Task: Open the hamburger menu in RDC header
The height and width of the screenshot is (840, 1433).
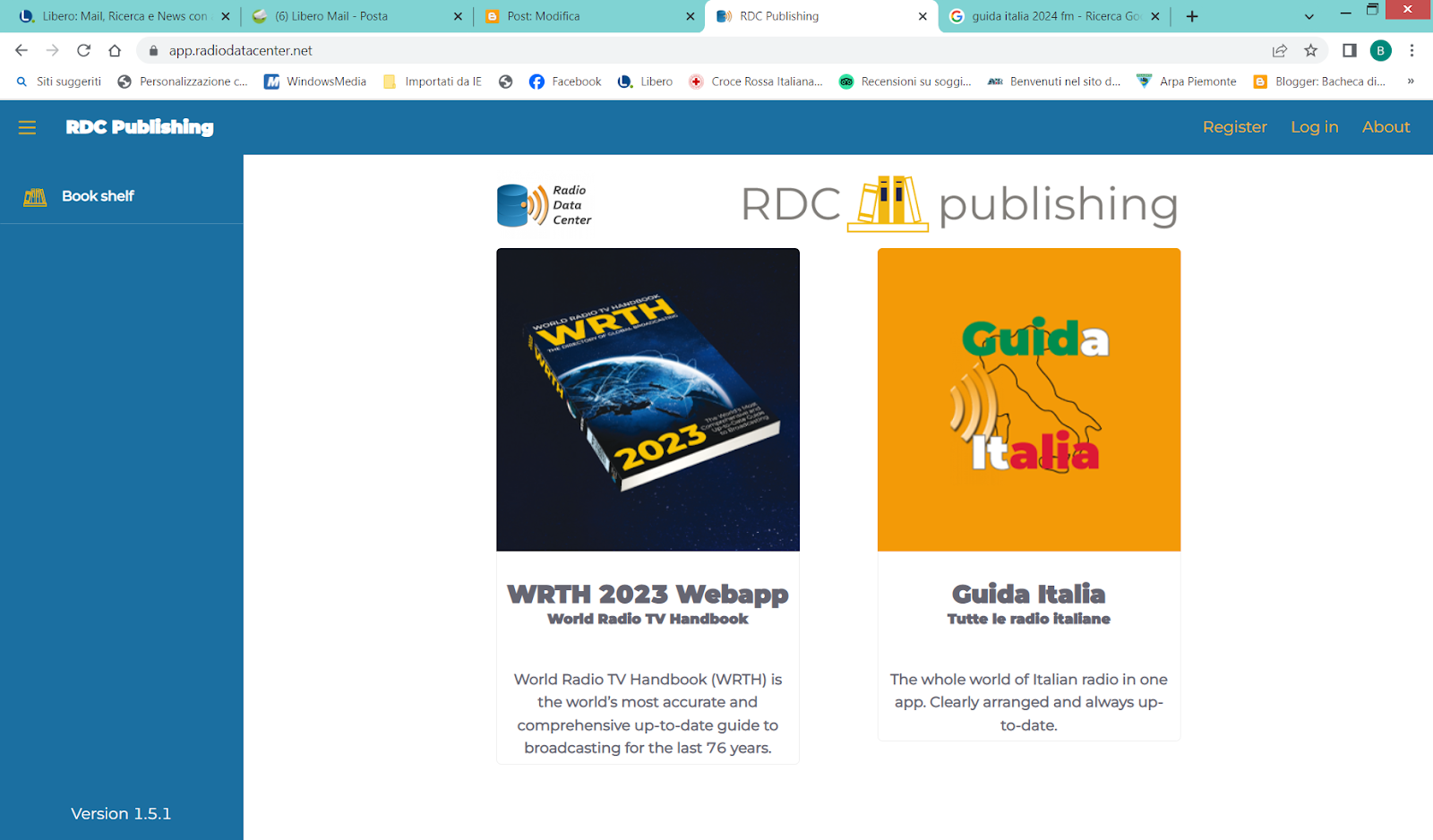Action: tap(28, 127)
